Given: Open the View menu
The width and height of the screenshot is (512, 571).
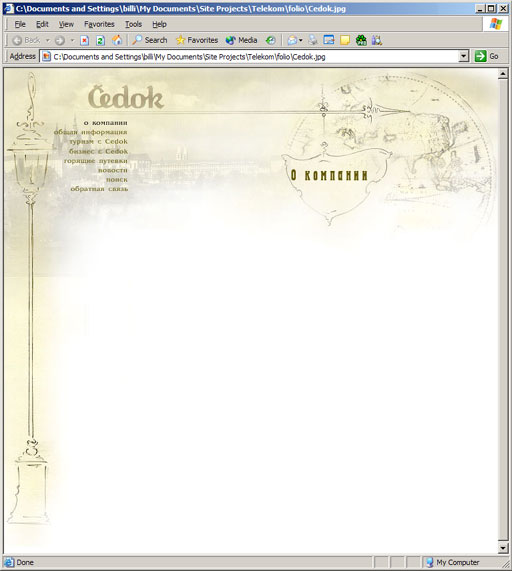Looking at the screenshot, I should tap(66, 24).
